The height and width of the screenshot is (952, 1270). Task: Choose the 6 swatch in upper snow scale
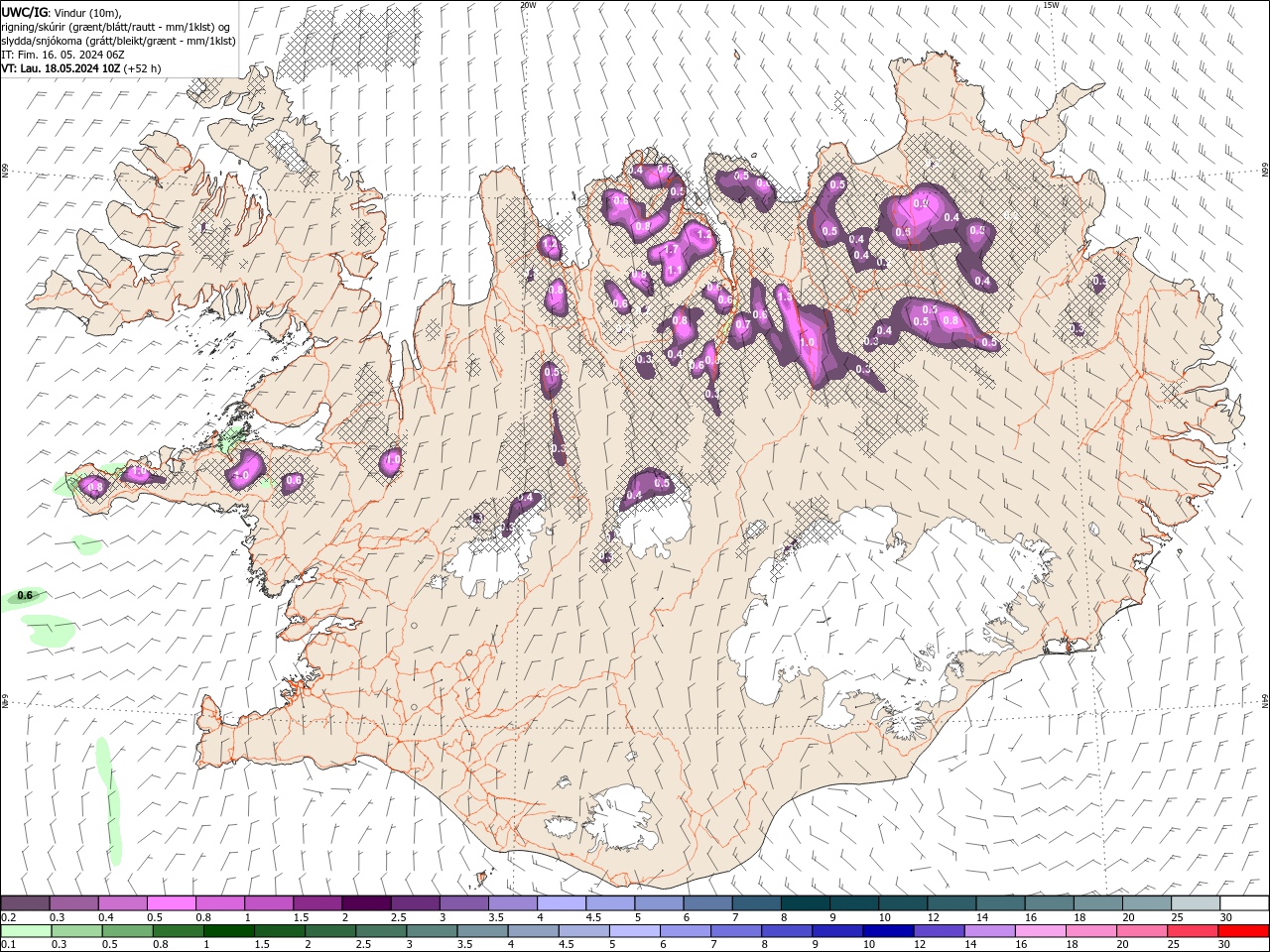(x=707, y=903)
